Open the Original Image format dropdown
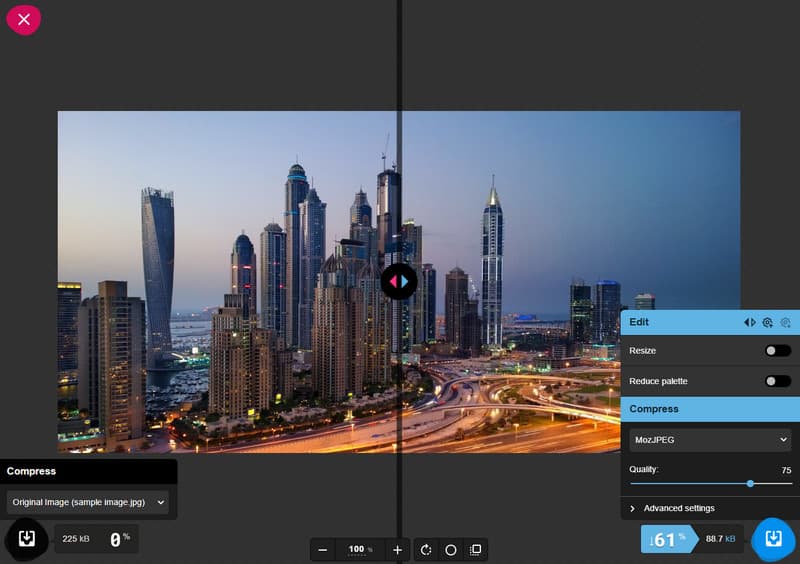This screenshot has height=564, width=800. (88, 502)
